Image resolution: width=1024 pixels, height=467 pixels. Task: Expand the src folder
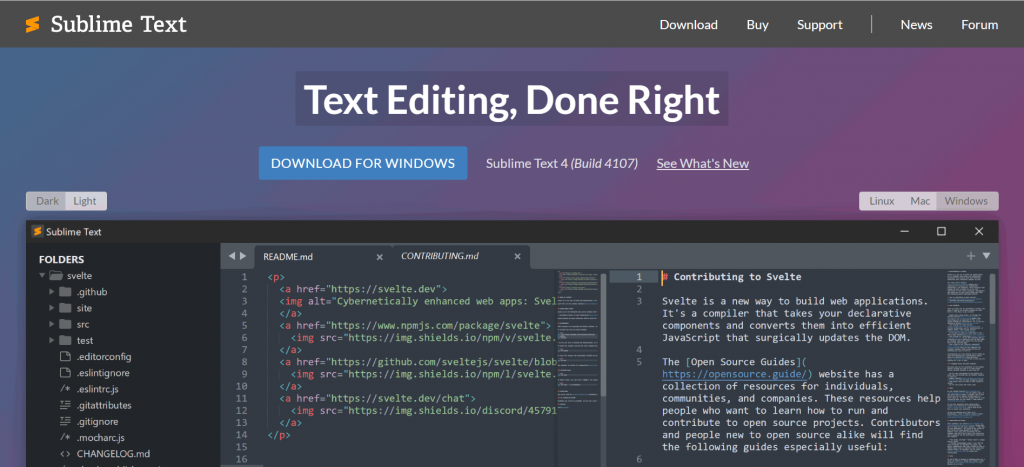pyautogui.click(x=52, y=324)
